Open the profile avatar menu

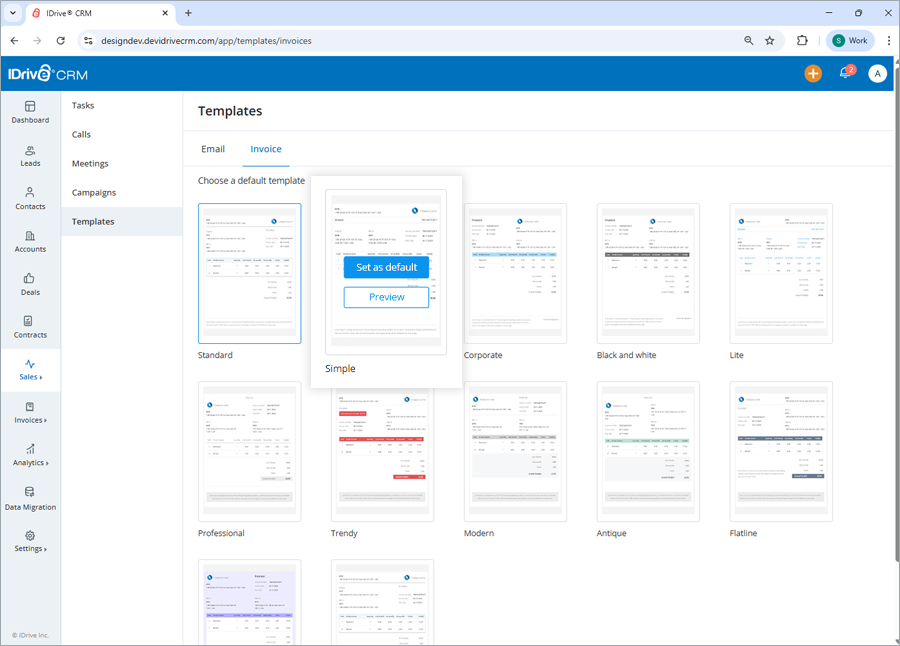pos(877,73)
